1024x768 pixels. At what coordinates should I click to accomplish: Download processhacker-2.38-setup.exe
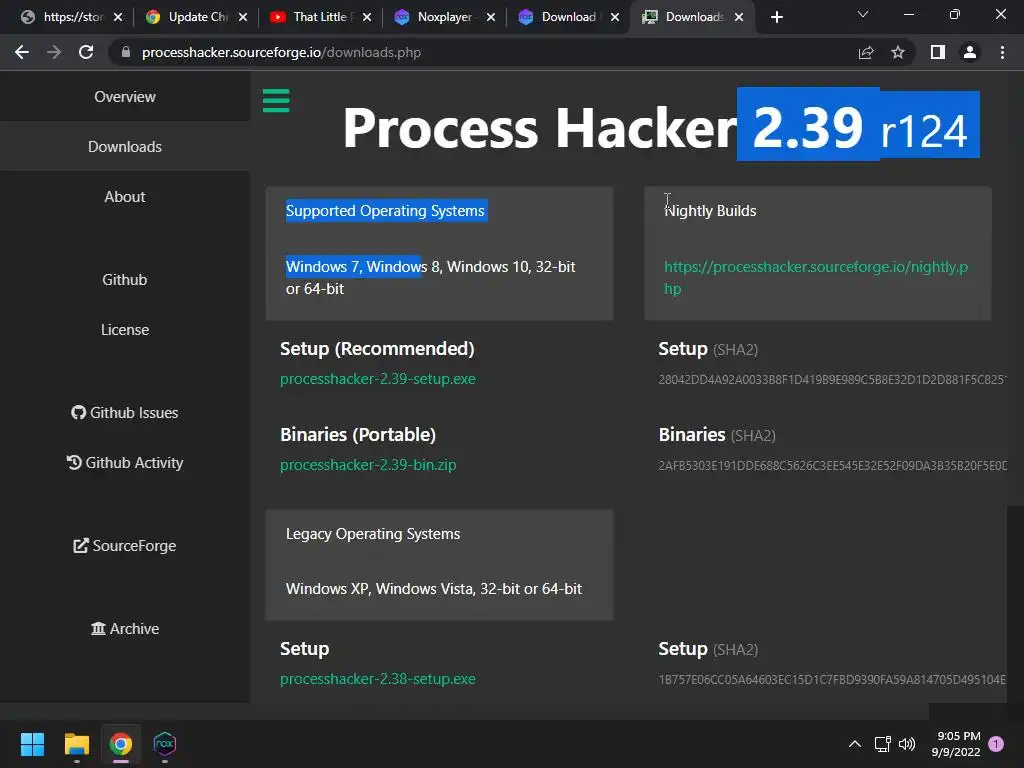[x=377, y=679]
